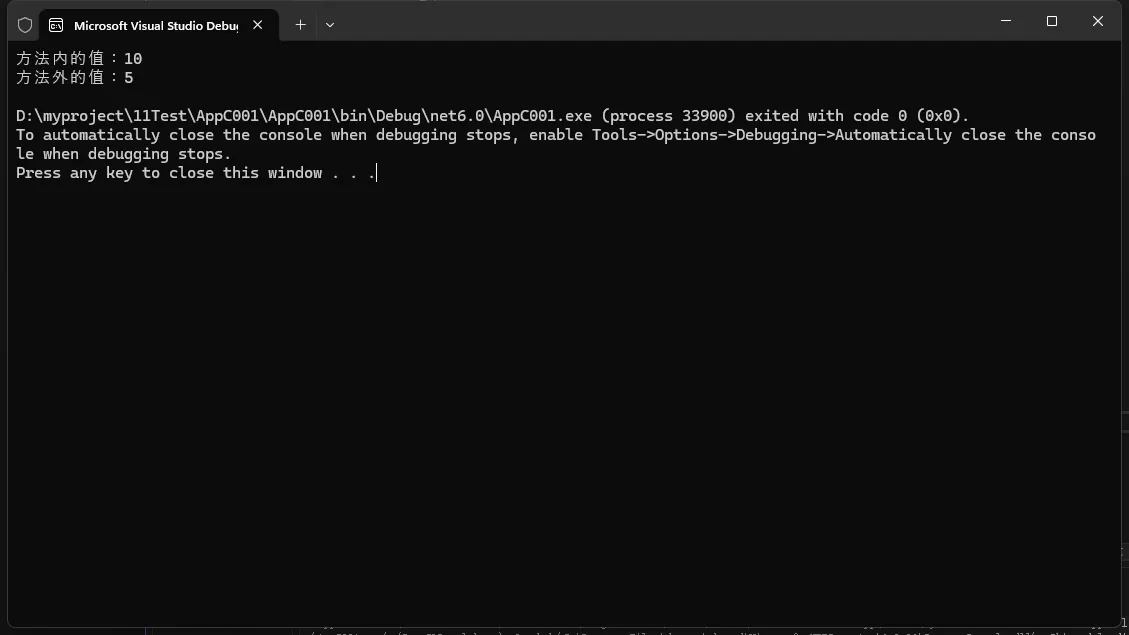Viewport: 1129px width, 635px height.
Task: Click the 'le when debugging stops.' line
Action: (x=124, y=154)
